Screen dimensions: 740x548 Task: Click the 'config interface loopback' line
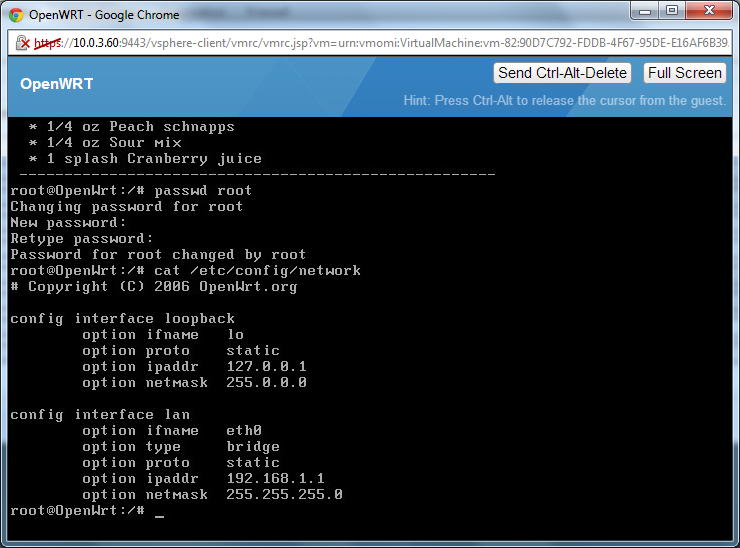pos(123,319)
